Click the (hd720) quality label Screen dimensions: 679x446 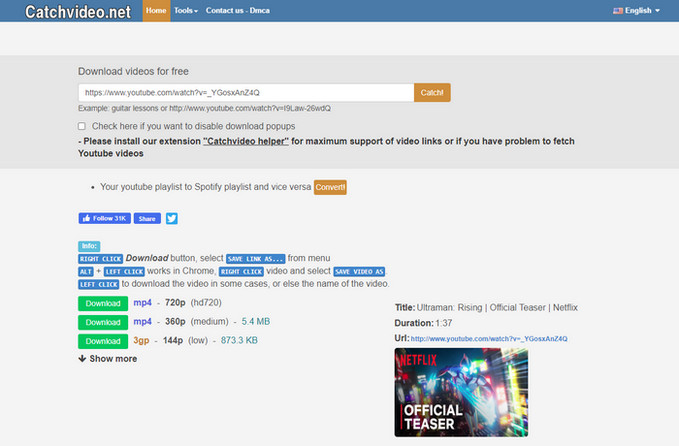[x=206, y=302]
